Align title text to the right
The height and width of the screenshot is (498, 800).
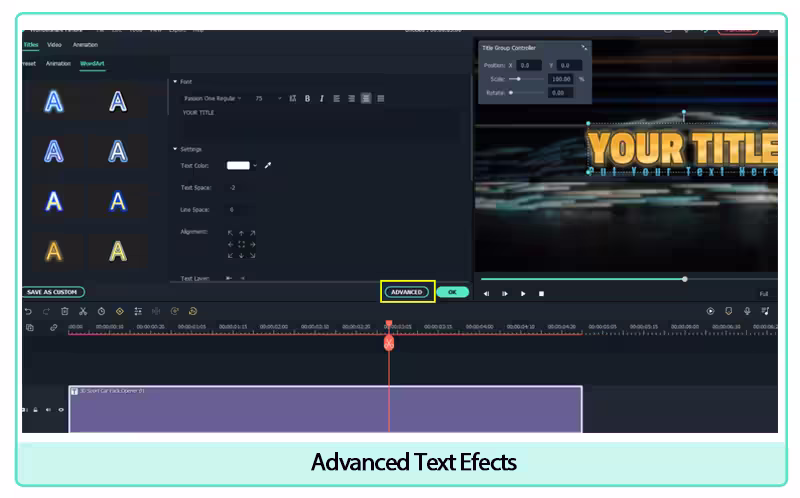click(351, 98)
